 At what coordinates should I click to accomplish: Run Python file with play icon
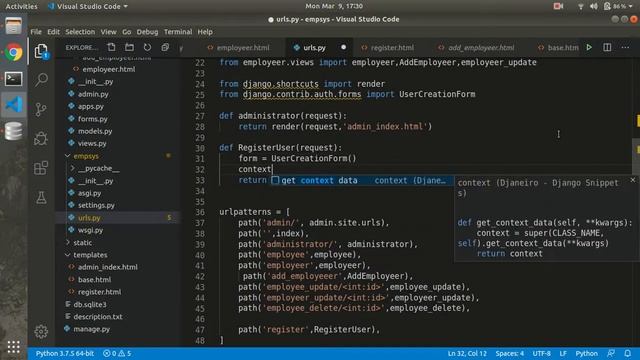pyautogui.click(x=589, y=47)
